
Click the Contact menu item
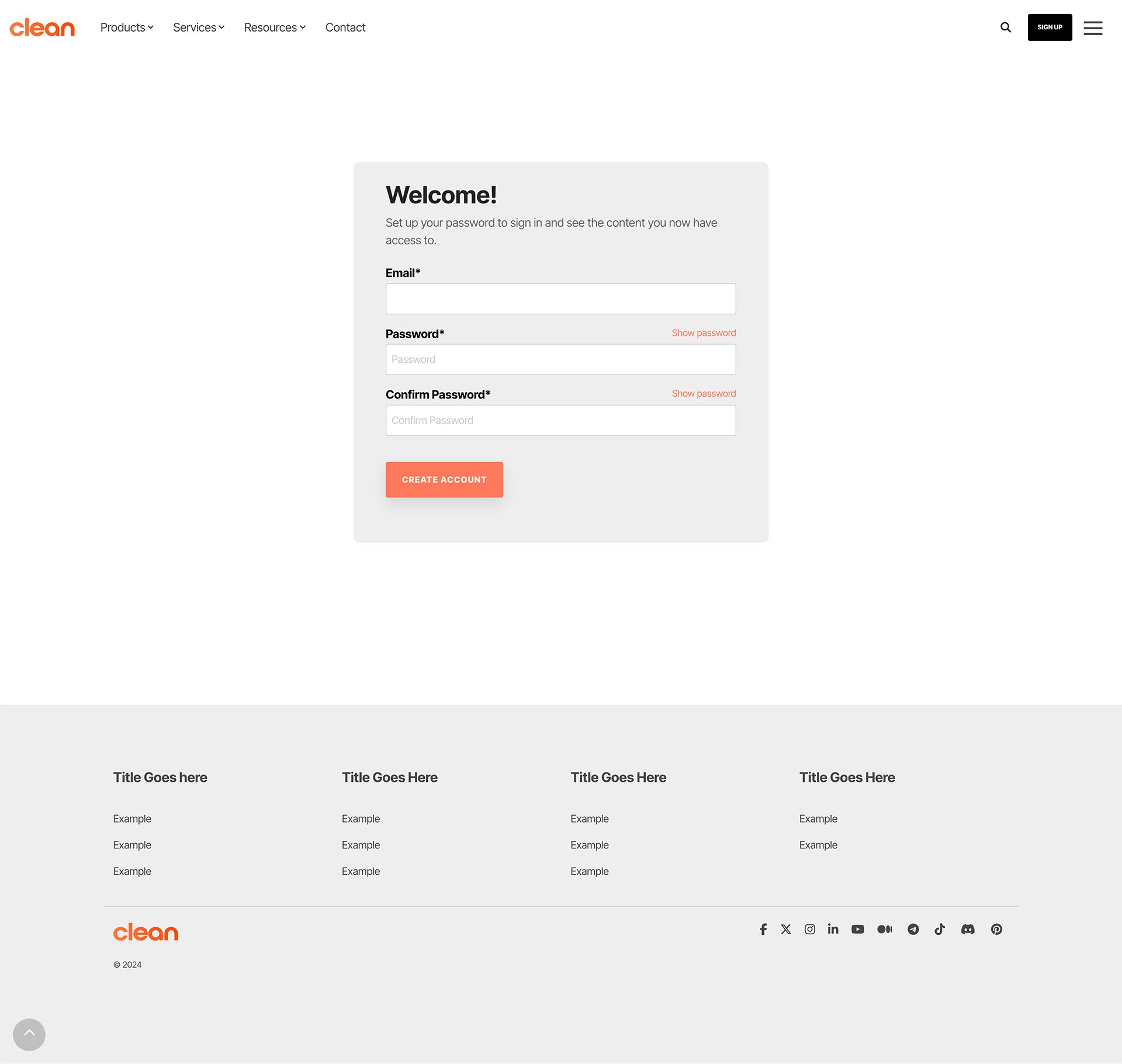[x=345, y=27]
